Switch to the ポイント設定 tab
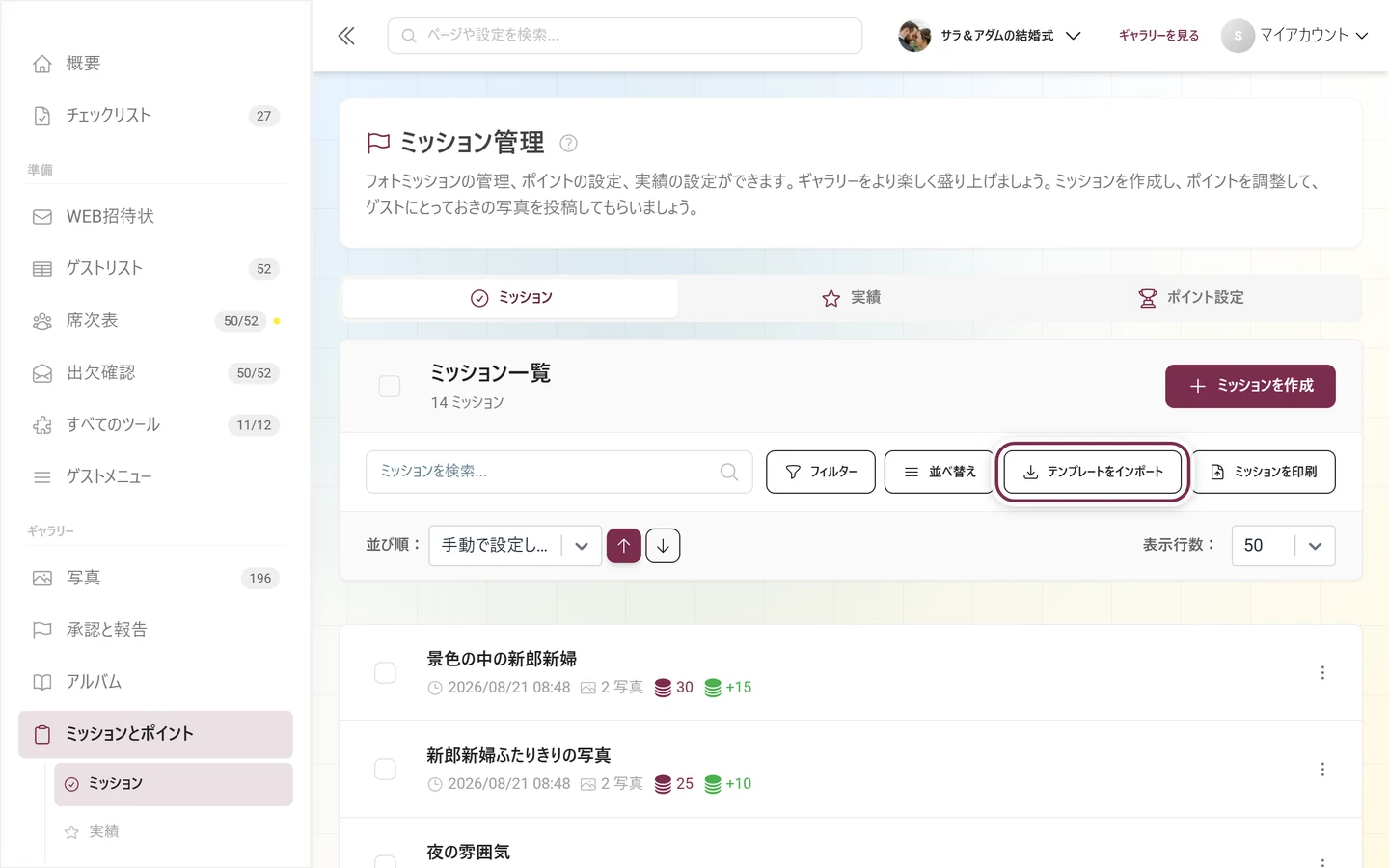Image resolution: width=1389 pixels, height=868 pixels. coord(1190,298)
